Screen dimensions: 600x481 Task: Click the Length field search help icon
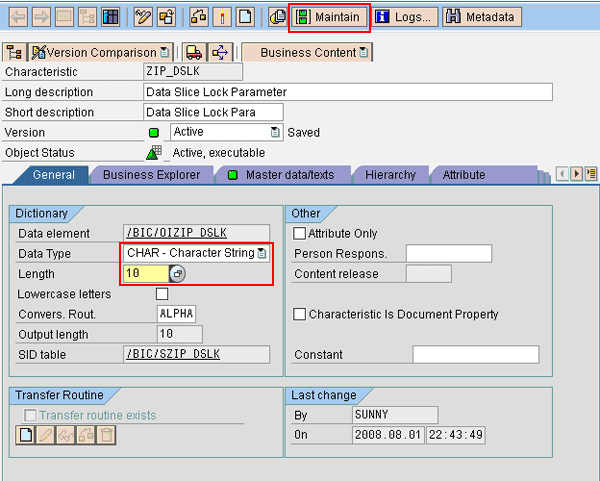pyautogui.click(x=177, y=274)
